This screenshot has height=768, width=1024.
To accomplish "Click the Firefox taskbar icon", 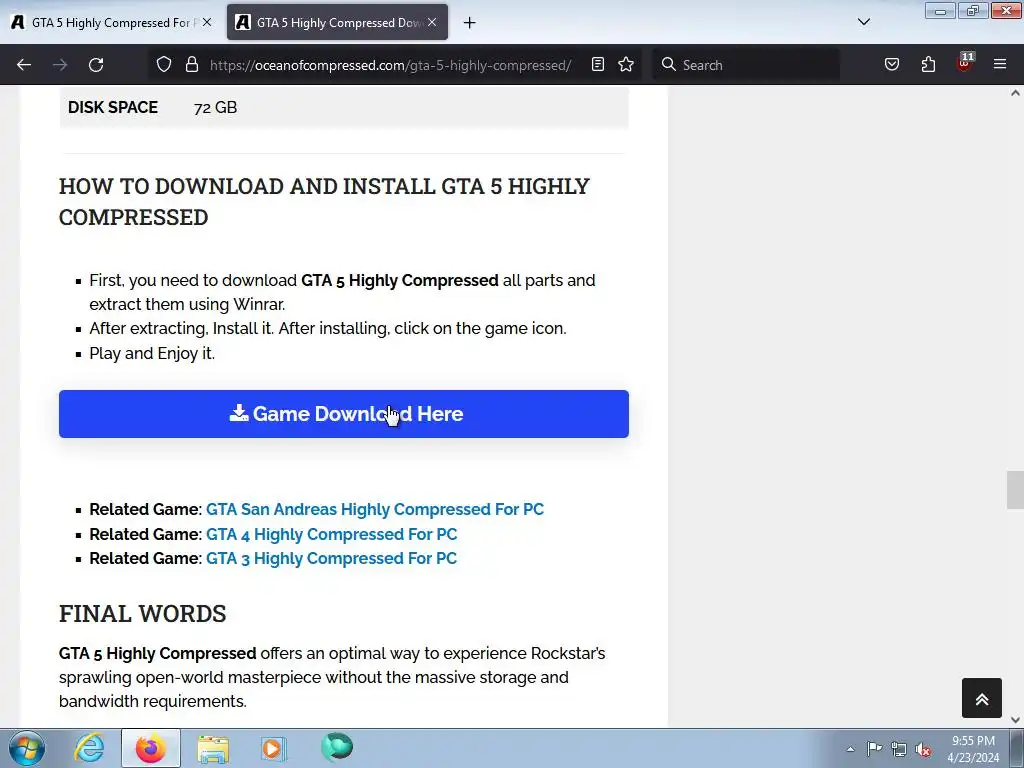I will (x=151, y=748).
